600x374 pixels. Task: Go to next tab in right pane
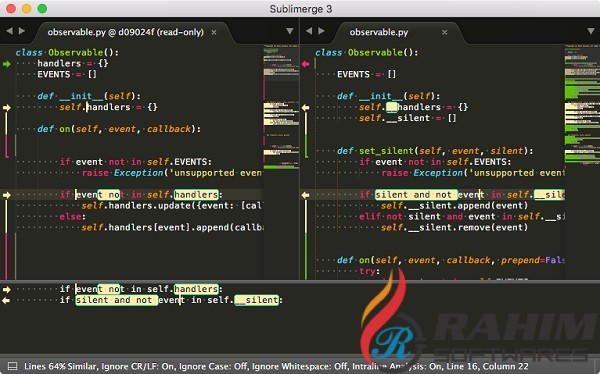[x=321, y=31]
